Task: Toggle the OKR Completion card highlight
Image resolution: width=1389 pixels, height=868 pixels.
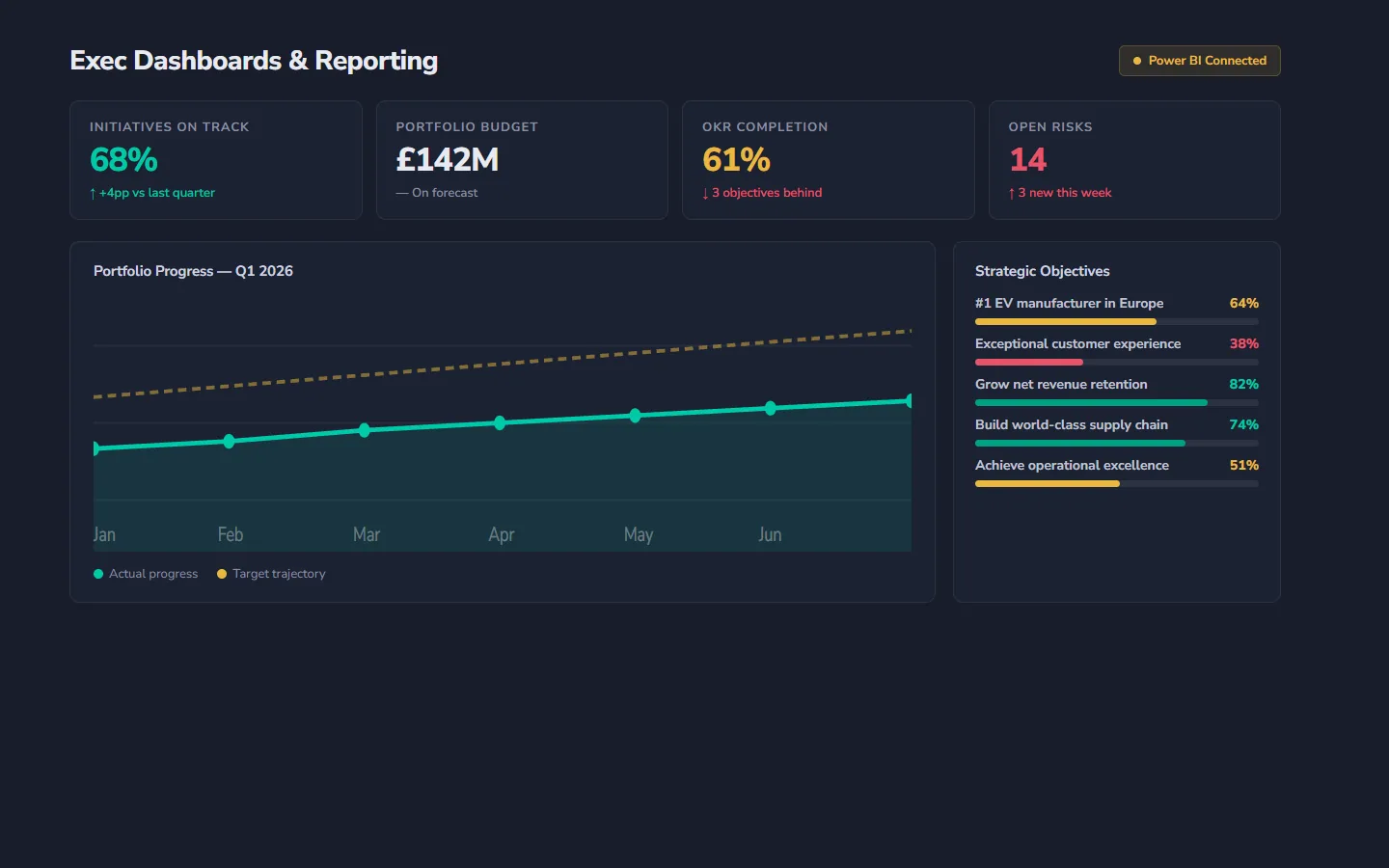Action: (x=828, y=160)
